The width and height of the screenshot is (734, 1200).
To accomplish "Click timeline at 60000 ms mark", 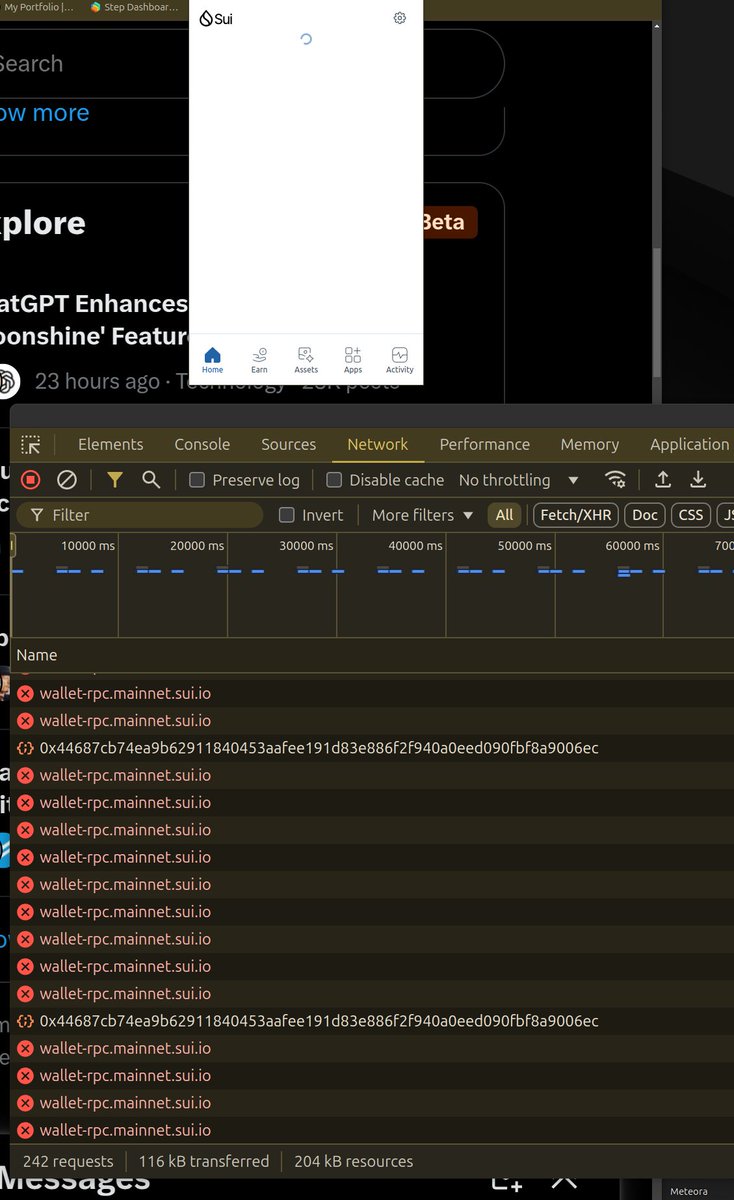I will [x=632, y=546].
